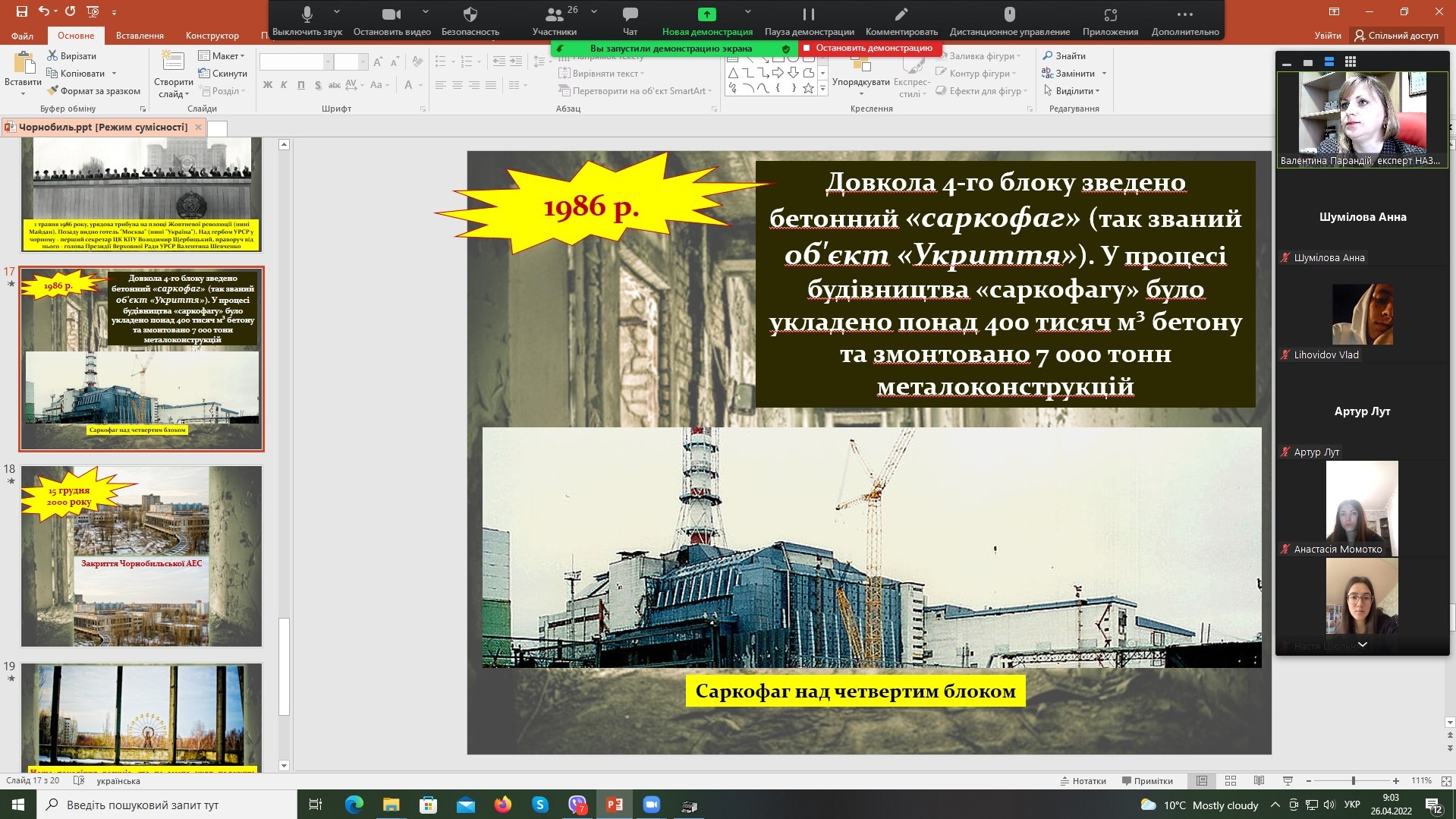Image resolution: width=1456 pixels, height=819 pixels.
Task: Click the Zoom Chat icon
Action: coord(630,14)
